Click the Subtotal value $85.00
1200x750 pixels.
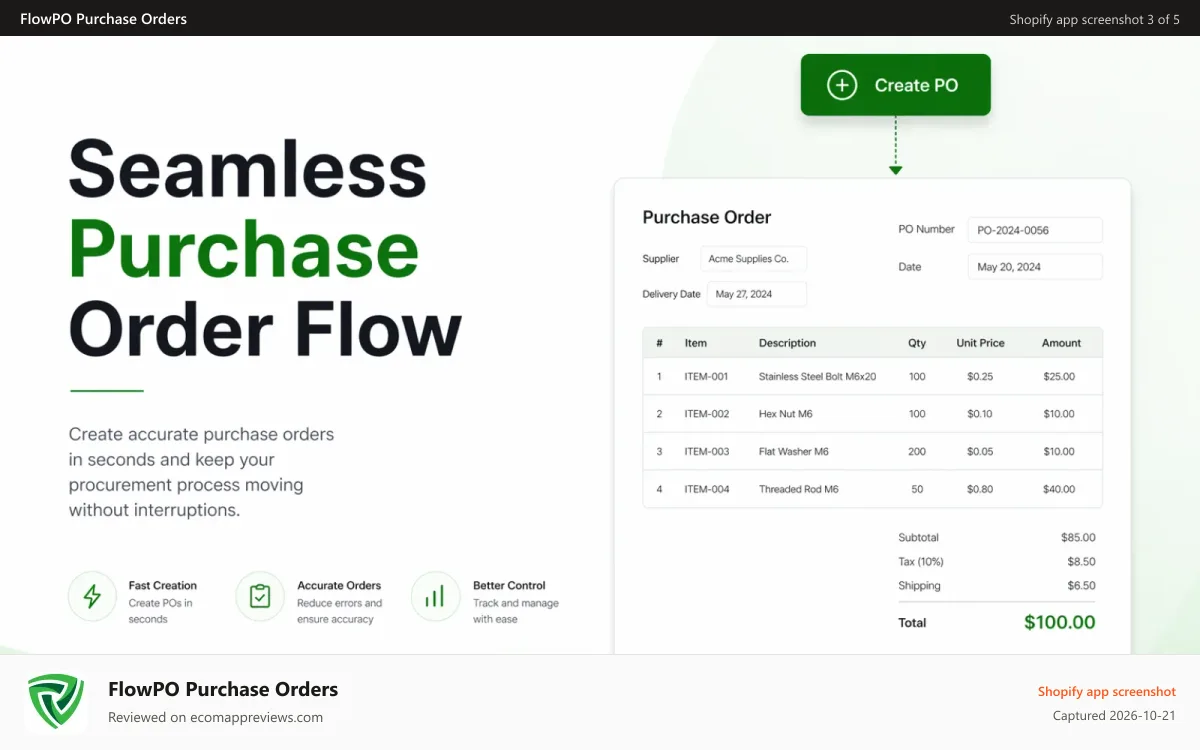pyautogui.click(x=1078, y=538)
